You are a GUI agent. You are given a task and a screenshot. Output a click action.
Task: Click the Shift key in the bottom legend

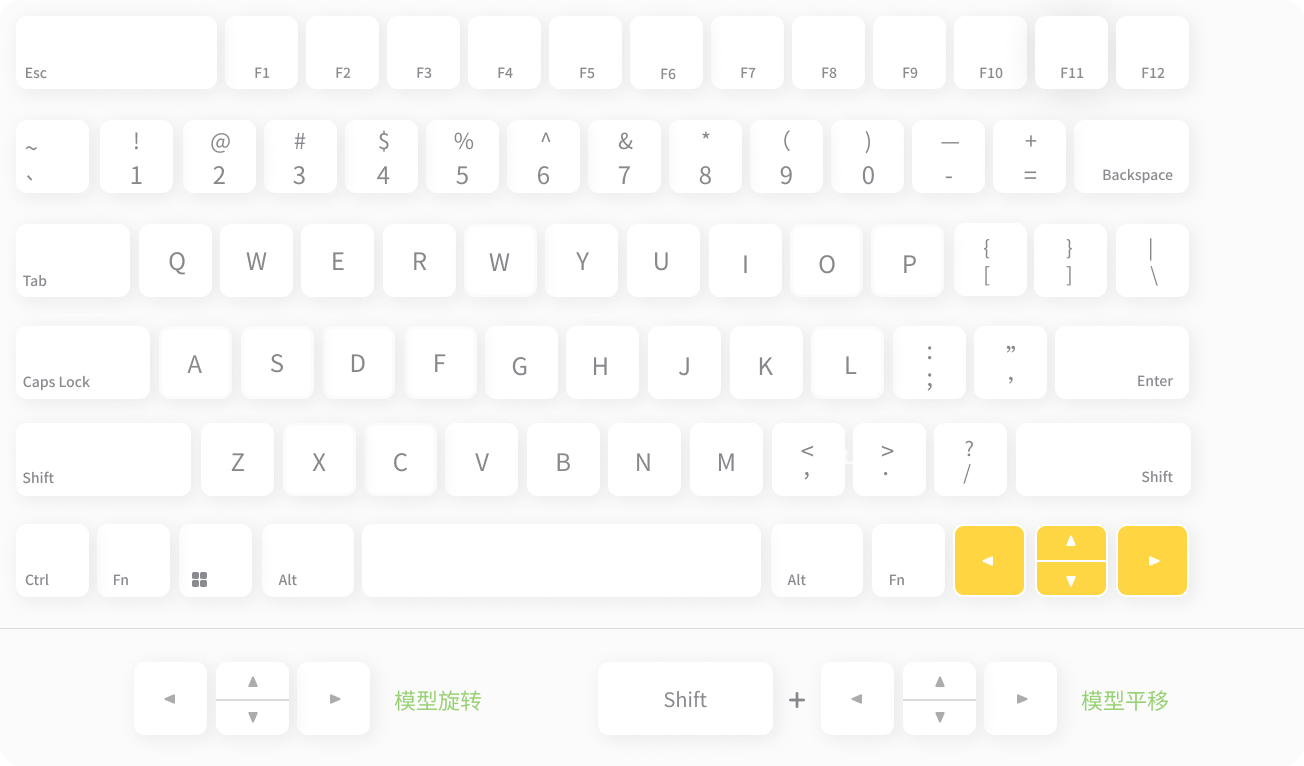click(x=685, y=698)
